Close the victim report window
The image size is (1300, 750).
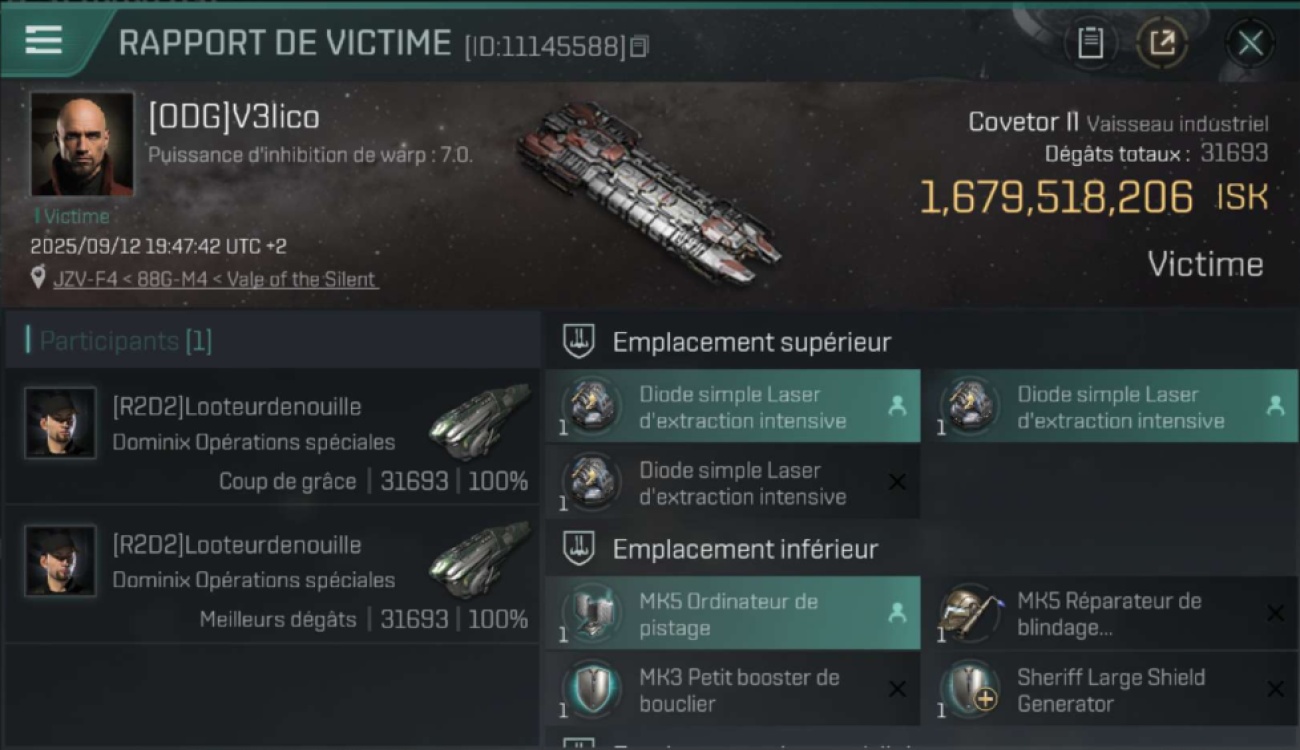click(x=1250, y=43)
